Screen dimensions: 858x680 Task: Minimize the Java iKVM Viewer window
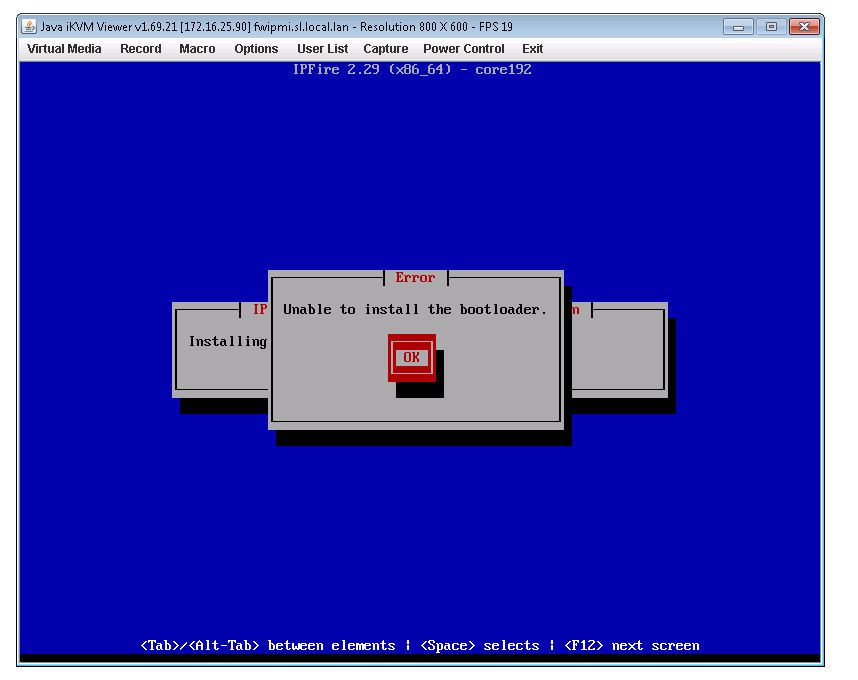tap(738, 26)
